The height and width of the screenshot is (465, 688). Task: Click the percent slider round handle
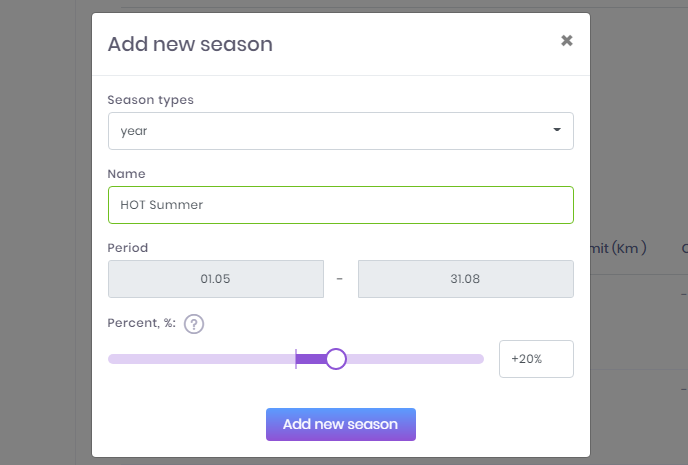click(336, 359)
